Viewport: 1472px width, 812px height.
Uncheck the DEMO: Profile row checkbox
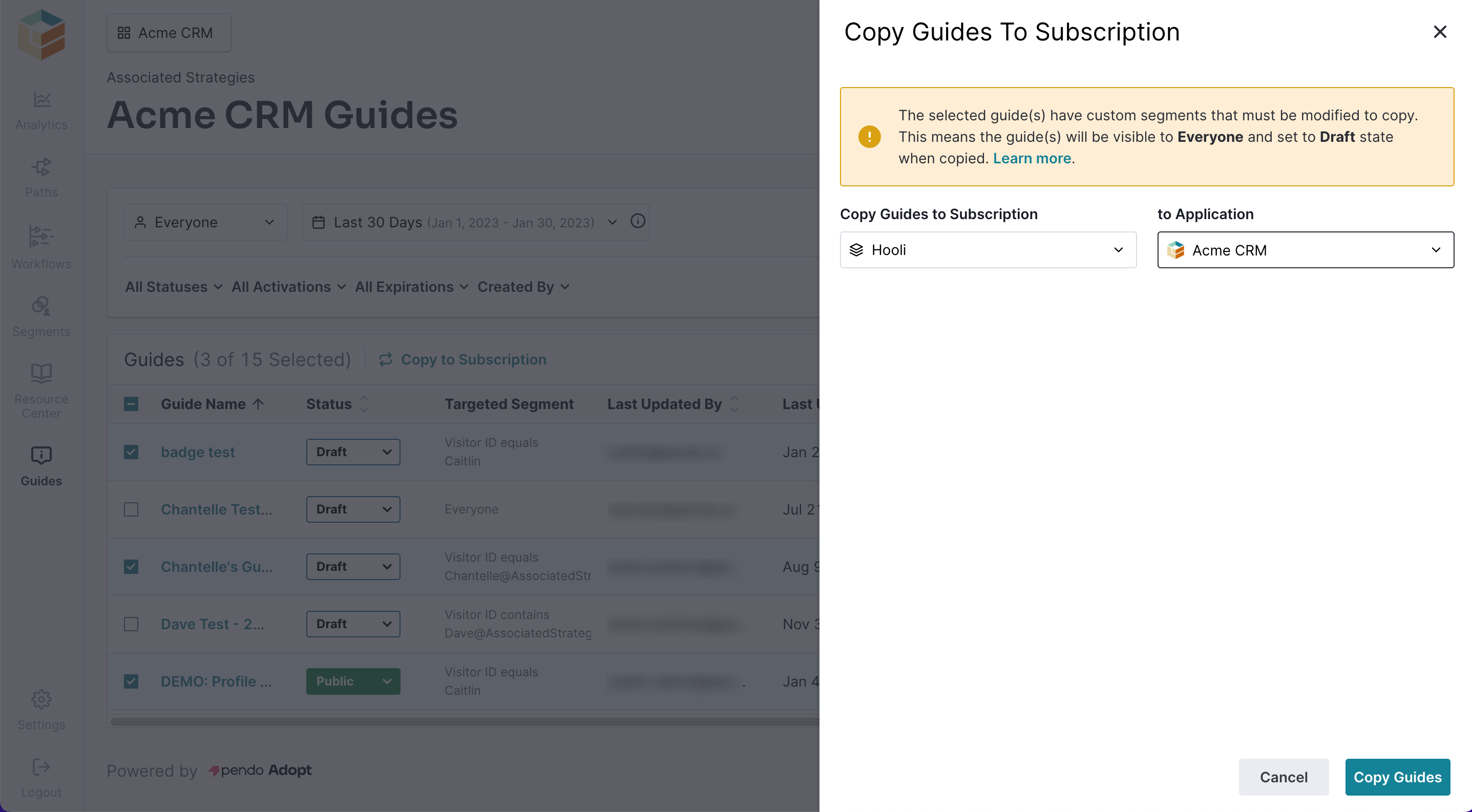[x=131, y=681]
